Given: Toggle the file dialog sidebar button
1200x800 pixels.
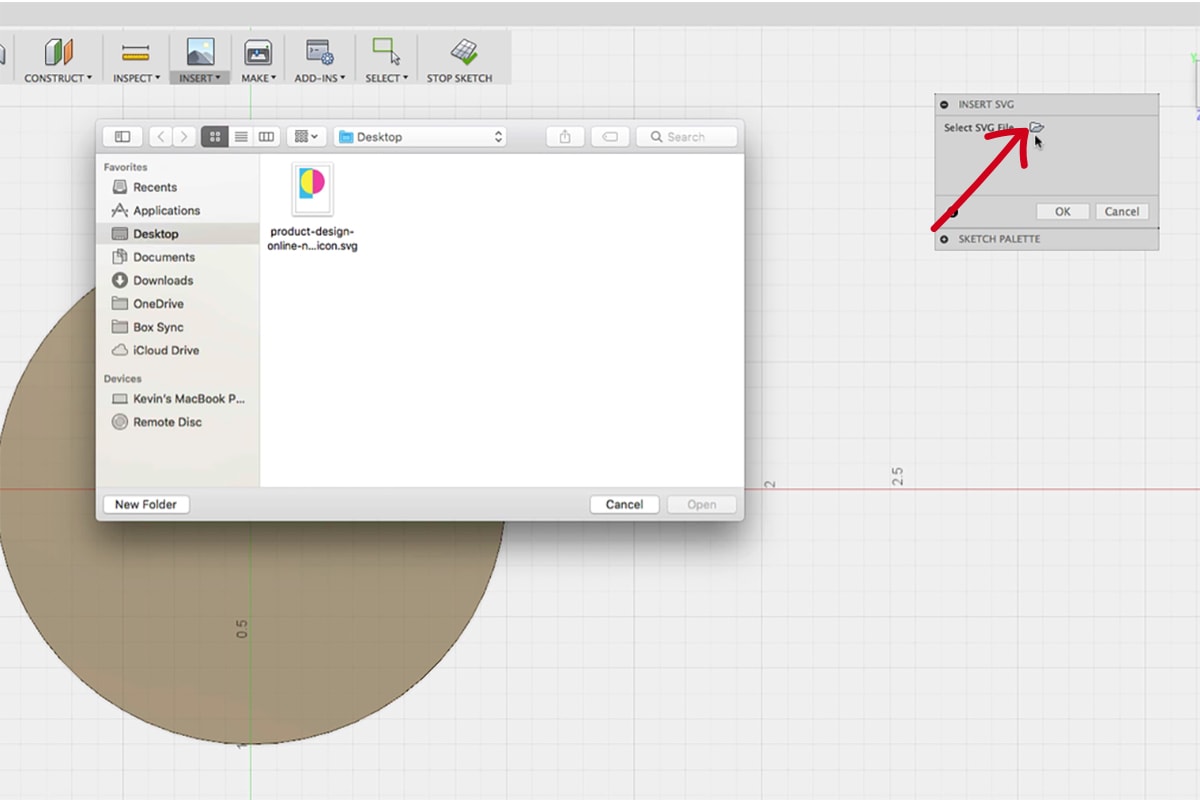Looking at the screenshot, I should (123, 137).
